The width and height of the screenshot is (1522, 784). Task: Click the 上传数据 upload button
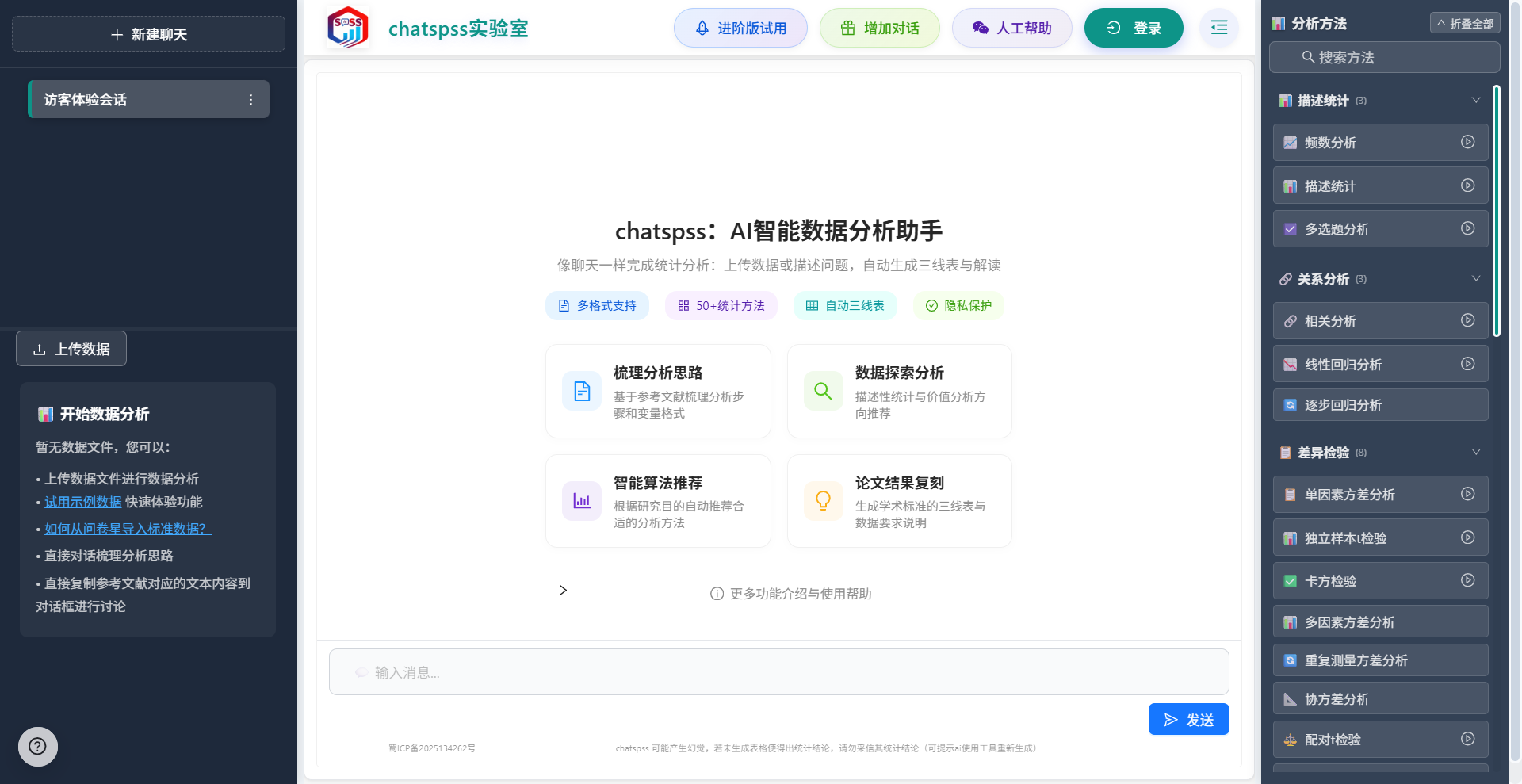click(x=71, y=349)
